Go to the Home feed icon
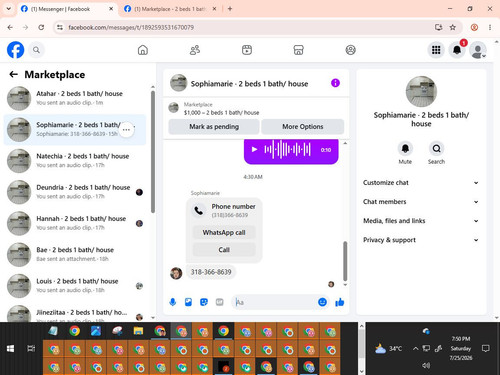The image size is (500, 375). point(143,50)
